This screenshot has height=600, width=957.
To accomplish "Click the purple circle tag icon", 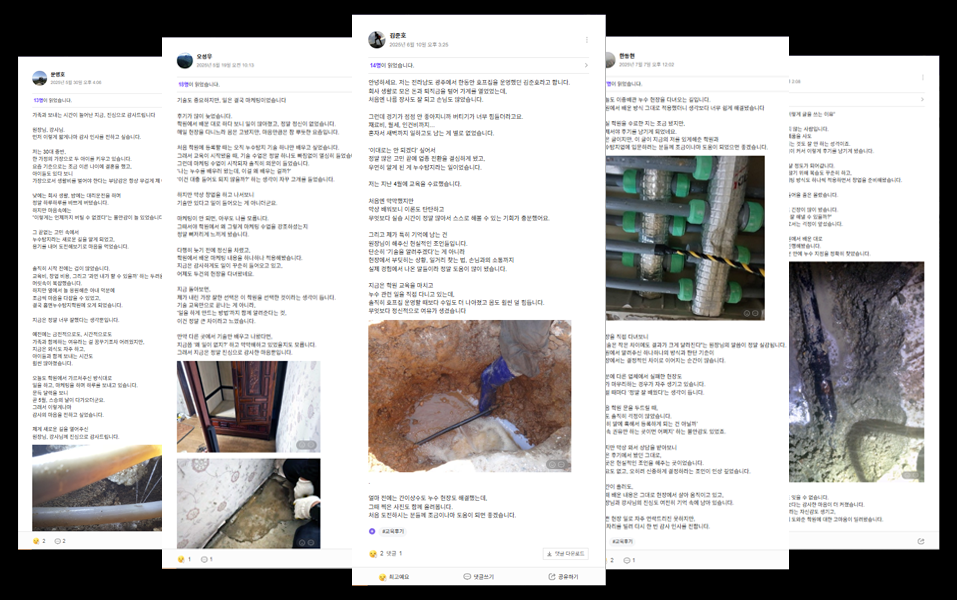I will coord(372,532).
